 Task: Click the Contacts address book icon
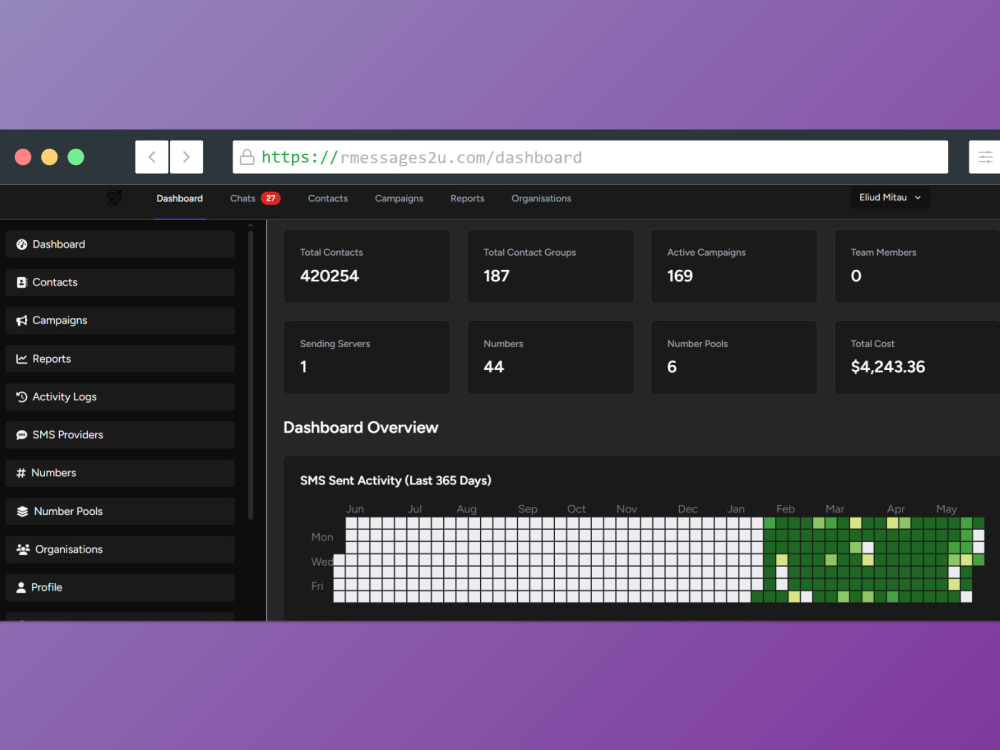pos(22,283)
